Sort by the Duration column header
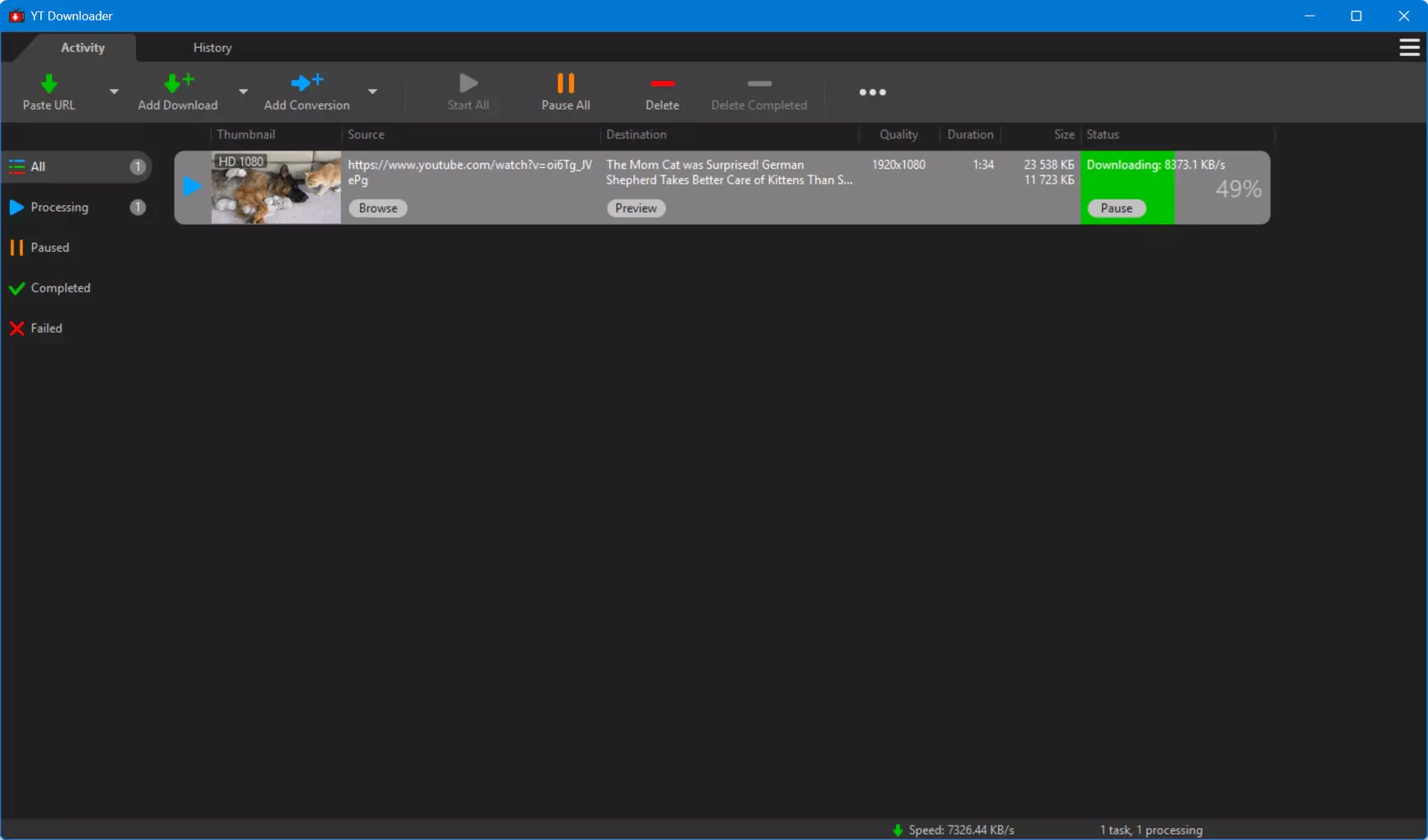This screenshot has height=840, width=1428. [x=970, y=134]
